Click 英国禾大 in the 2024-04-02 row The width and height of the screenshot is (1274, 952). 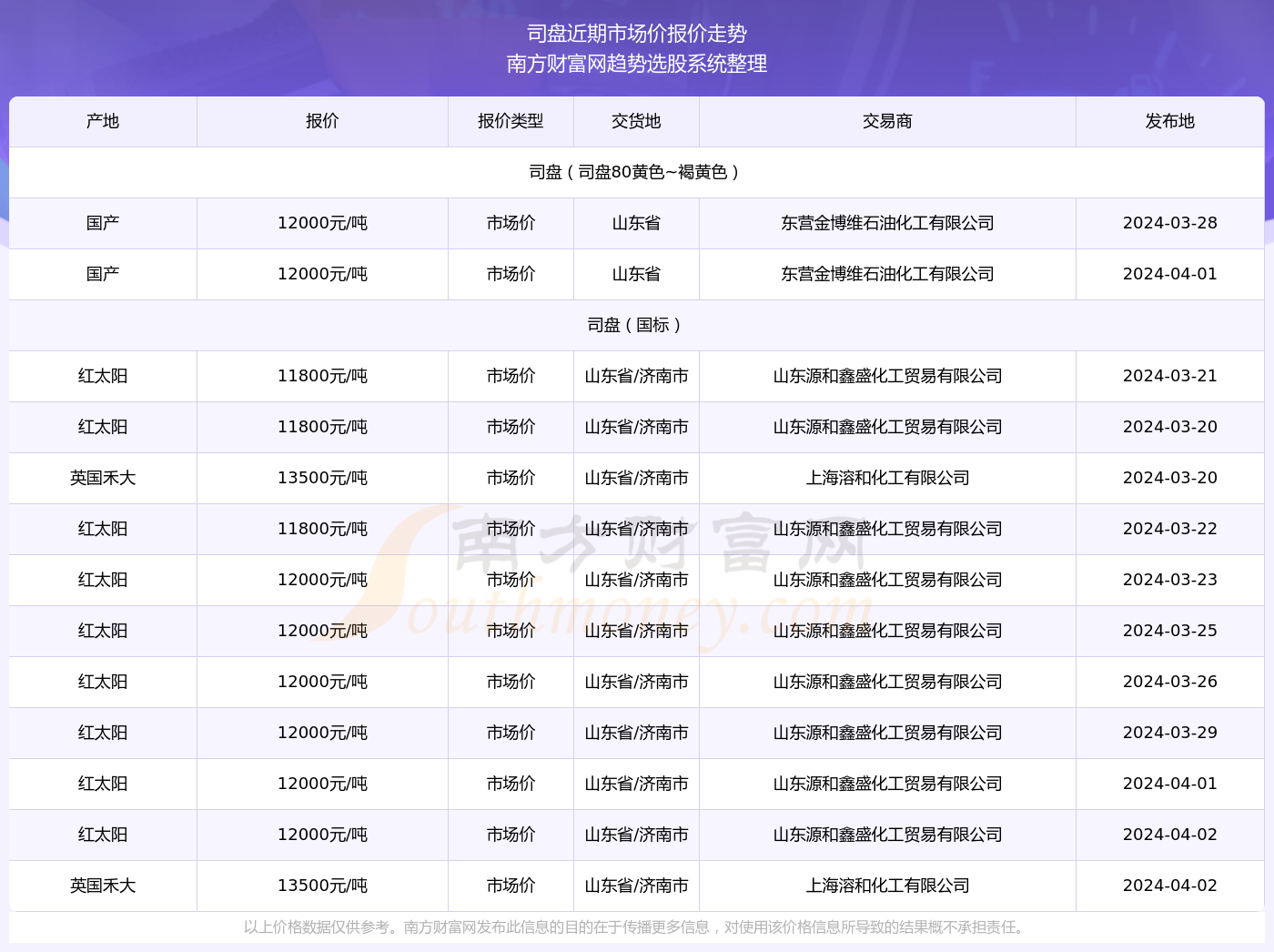(103, 886)
